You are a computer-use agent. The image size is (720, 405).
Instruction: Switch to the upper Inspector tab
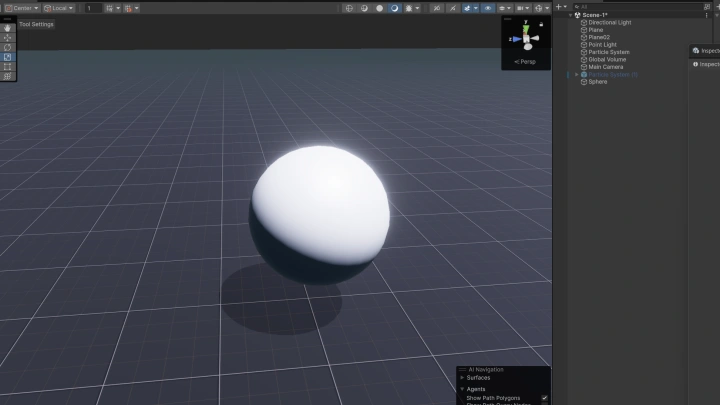click(706, 51)
